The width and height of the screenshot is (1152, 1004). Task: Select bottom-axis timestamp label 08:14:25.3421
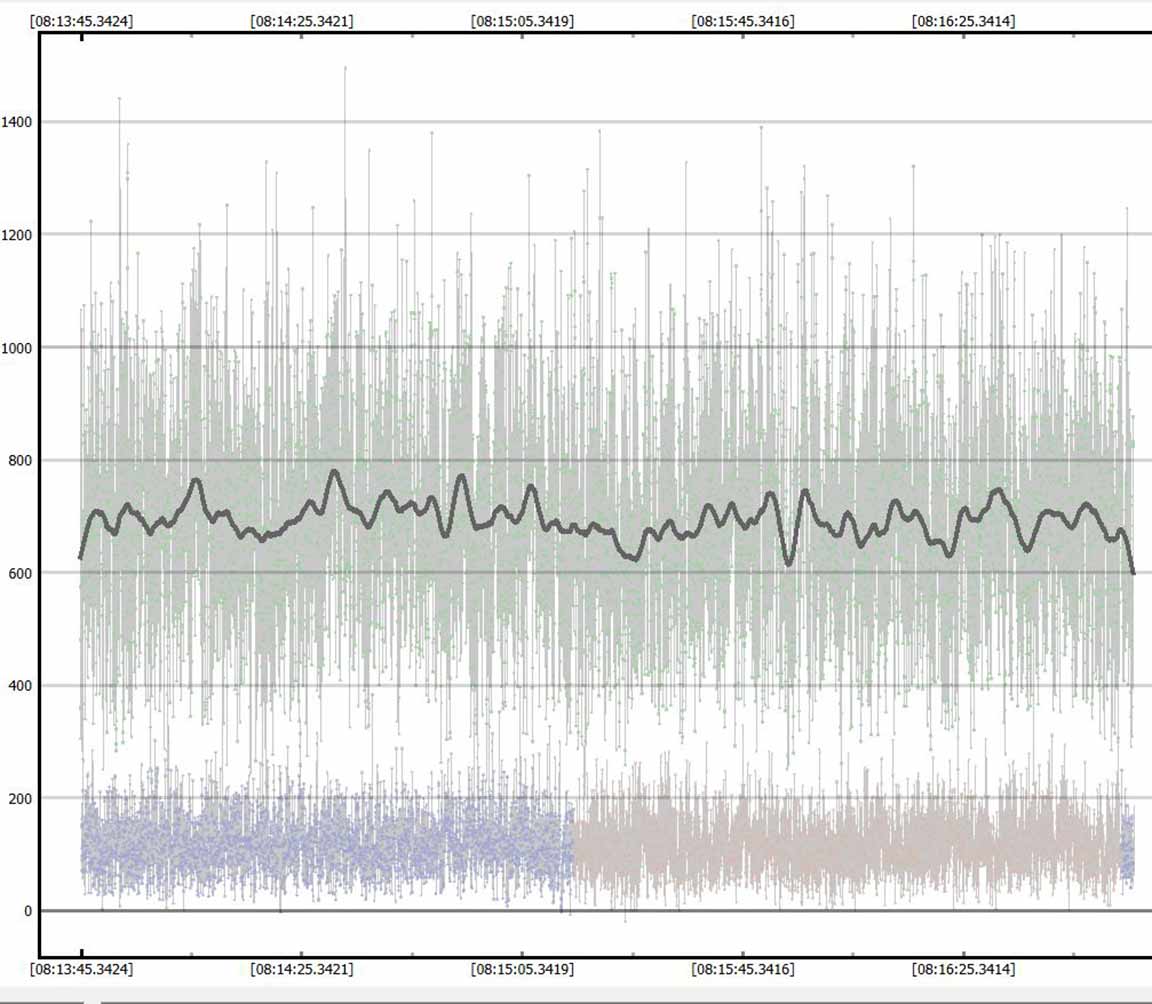[x=302, y=969]
